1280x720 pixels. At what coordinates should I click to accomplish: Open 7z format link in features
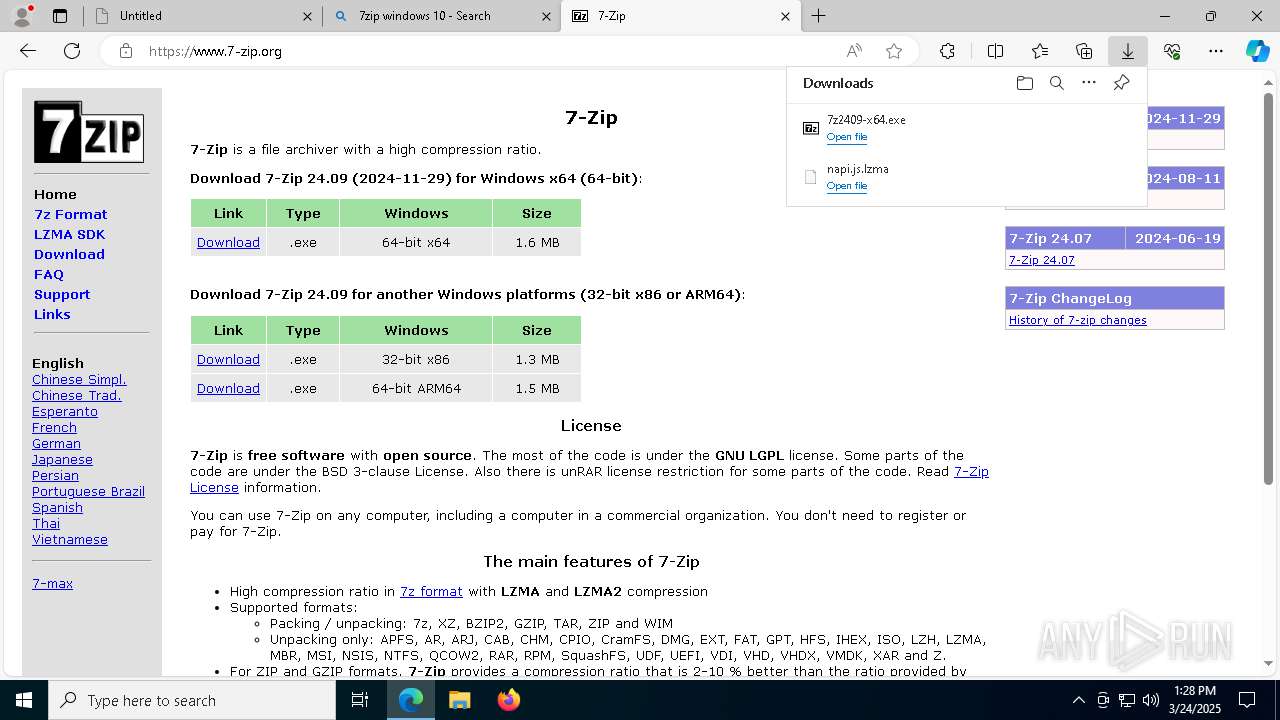(431, 591)
